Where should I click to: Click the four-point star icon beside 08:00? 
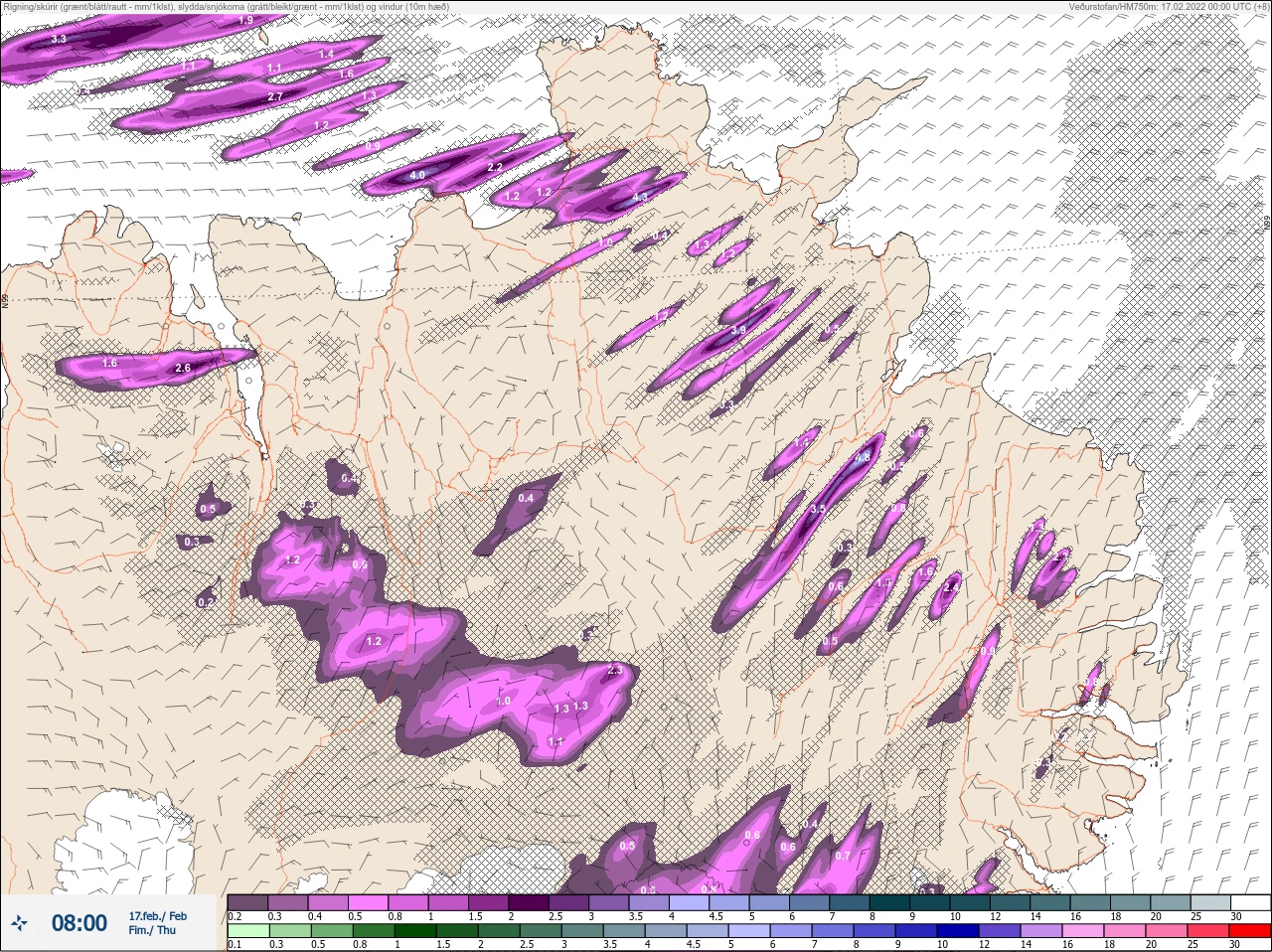[x=20, y=923]
